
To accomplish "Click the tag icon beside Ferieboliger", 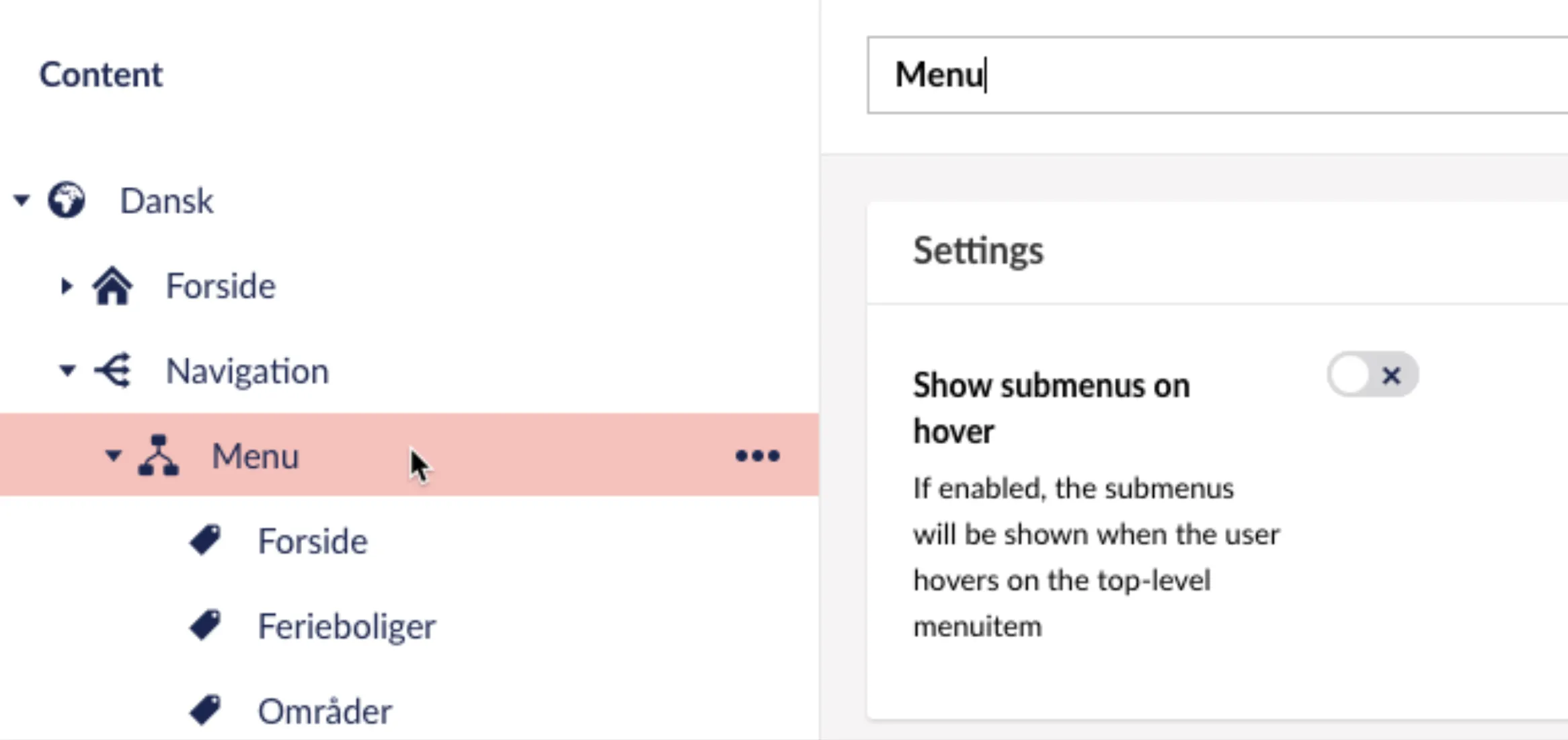I will (x=205, y=625).
